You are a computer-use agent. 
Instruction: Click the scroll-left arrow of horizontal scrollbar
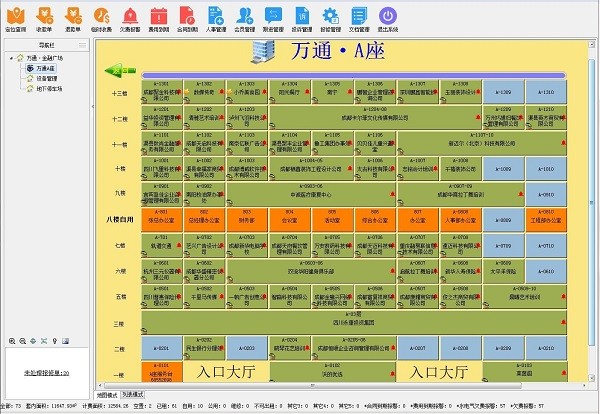pos(101,385)
